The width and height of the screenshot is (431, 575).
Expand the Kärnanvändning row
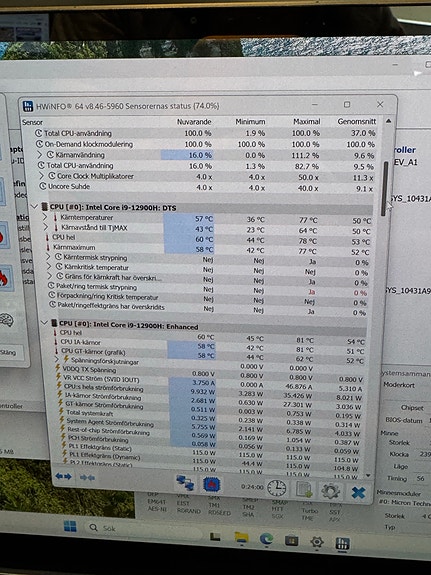pos(40,155)
